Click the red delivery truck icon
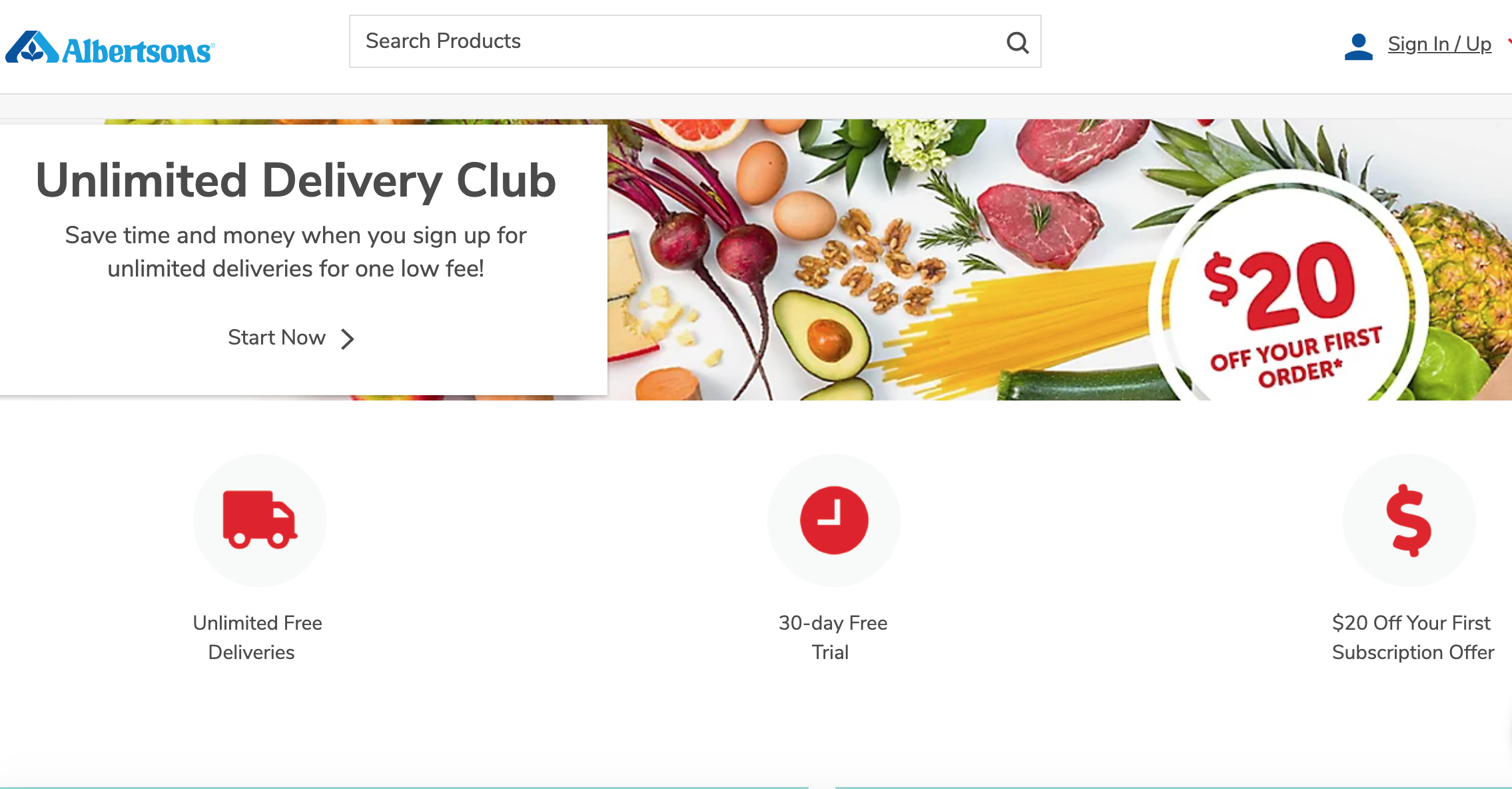Image resolution: width=1512 pixels, height=789 pixels. tap(260, 520)
